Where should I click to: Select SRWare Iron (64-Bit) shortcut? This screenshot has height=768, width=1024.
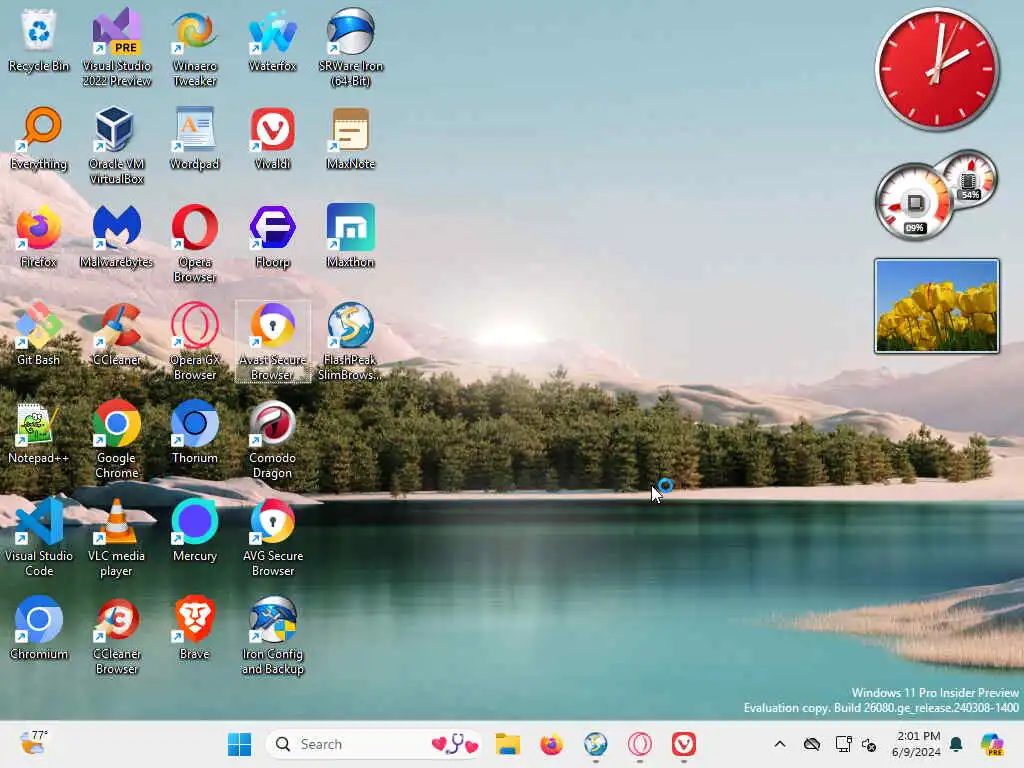[351, 47]
